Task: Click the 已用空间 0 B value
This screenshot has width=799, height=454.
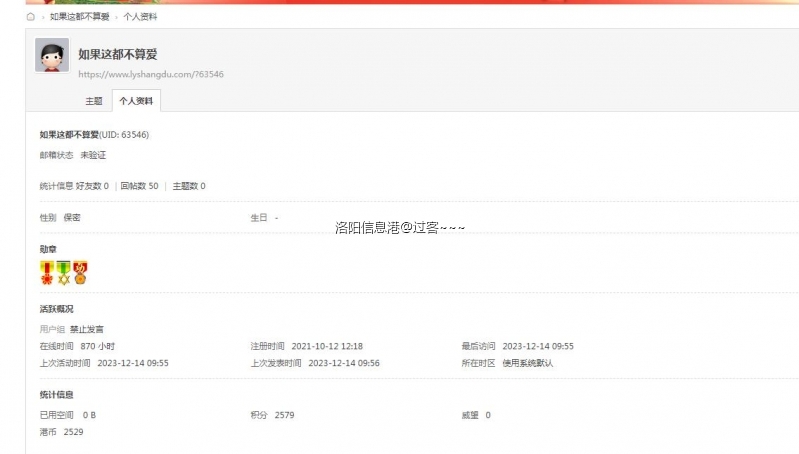Action: click(89, 415)
